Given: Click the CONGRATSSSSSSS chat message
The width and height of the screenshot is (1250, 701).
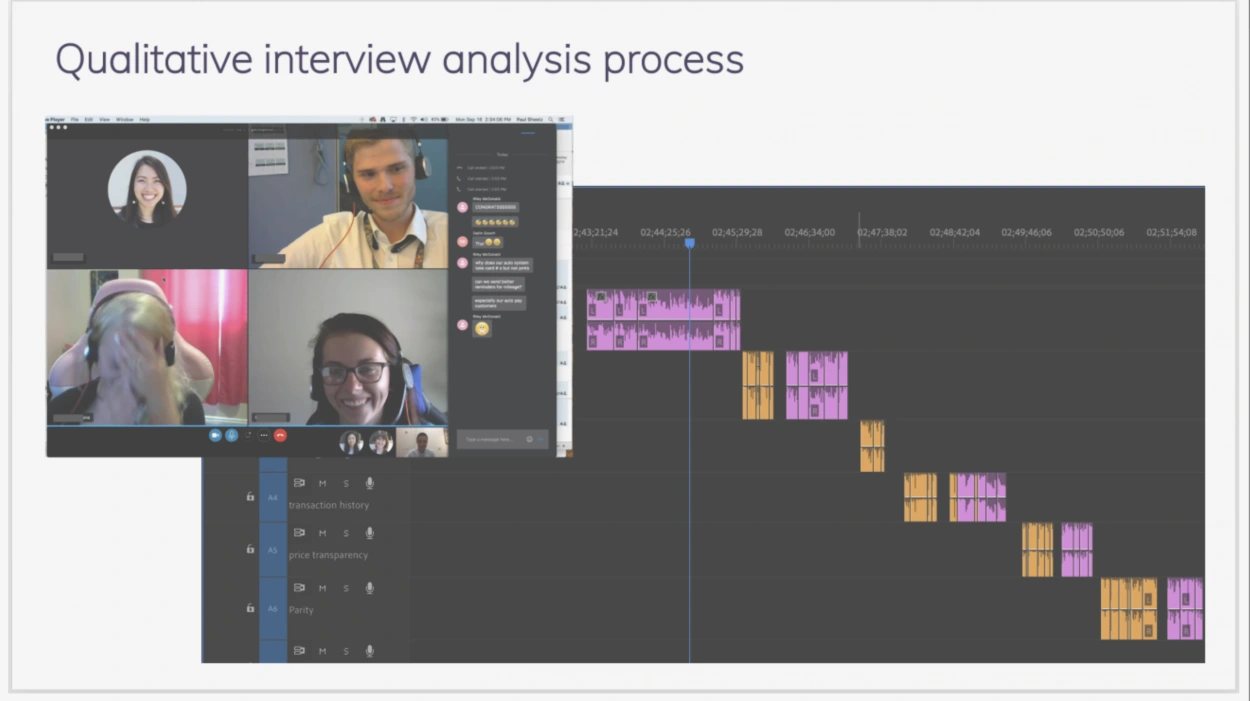Looking at the screenshot, I should point(496,207).
